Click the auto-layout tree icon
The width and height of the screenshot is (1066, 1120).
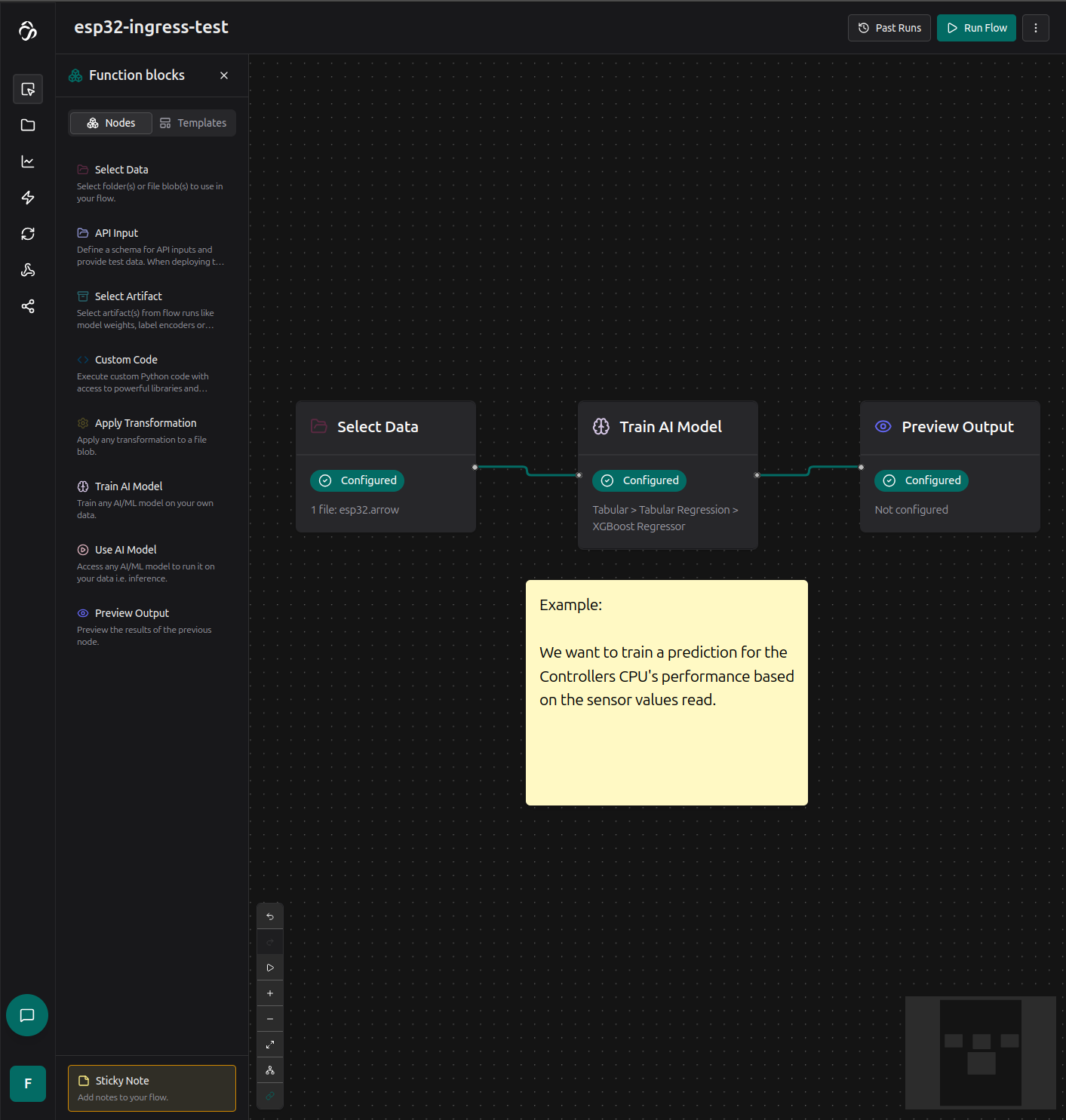(x=270, y=1070)
